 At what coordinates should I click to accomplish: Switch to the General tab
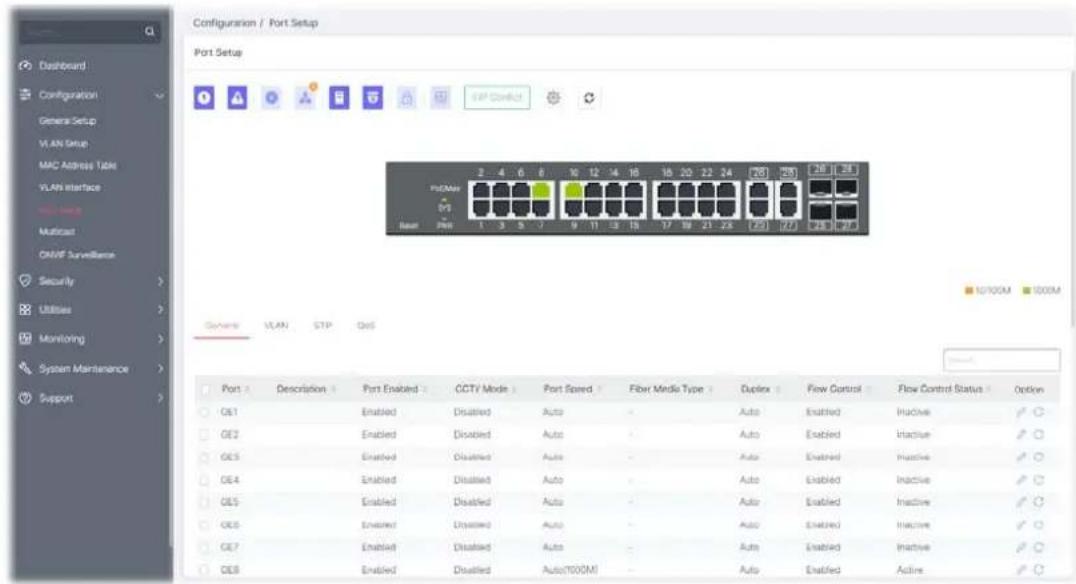pos(222,325)
